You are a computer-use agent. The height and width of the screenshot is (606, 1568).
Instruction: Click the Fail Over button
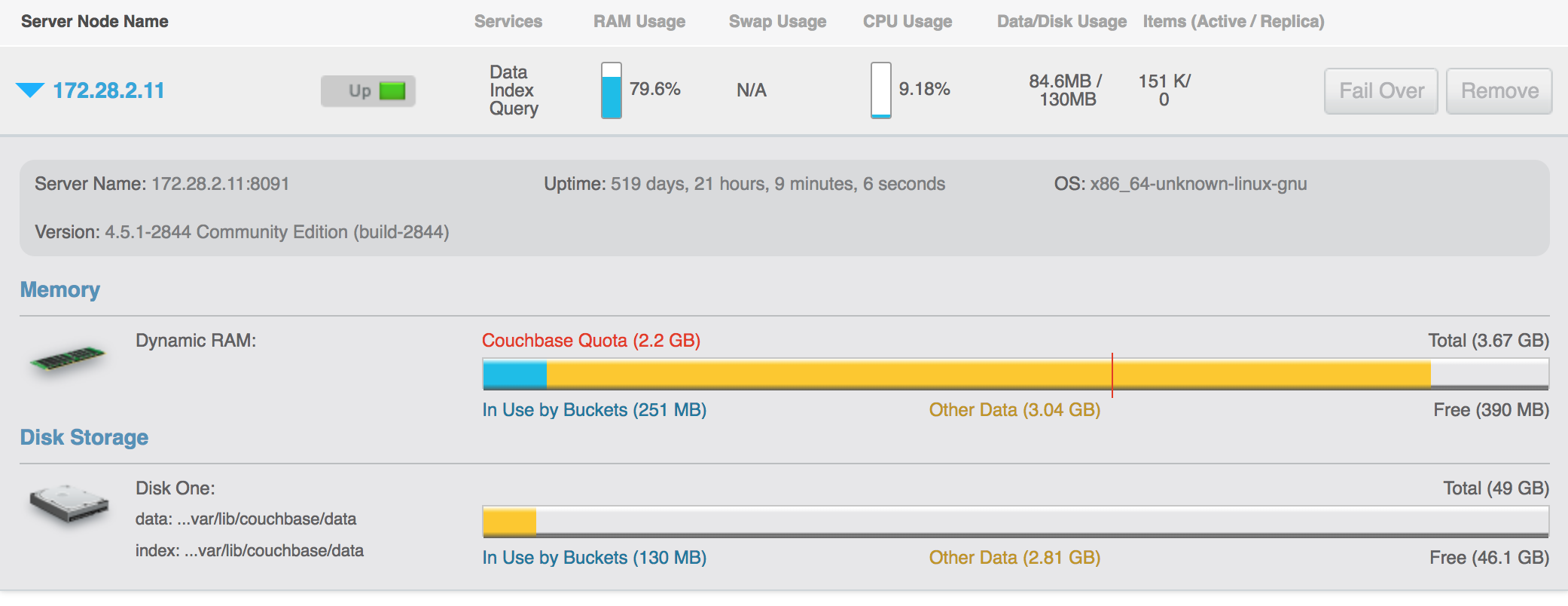pos(1381,91)
